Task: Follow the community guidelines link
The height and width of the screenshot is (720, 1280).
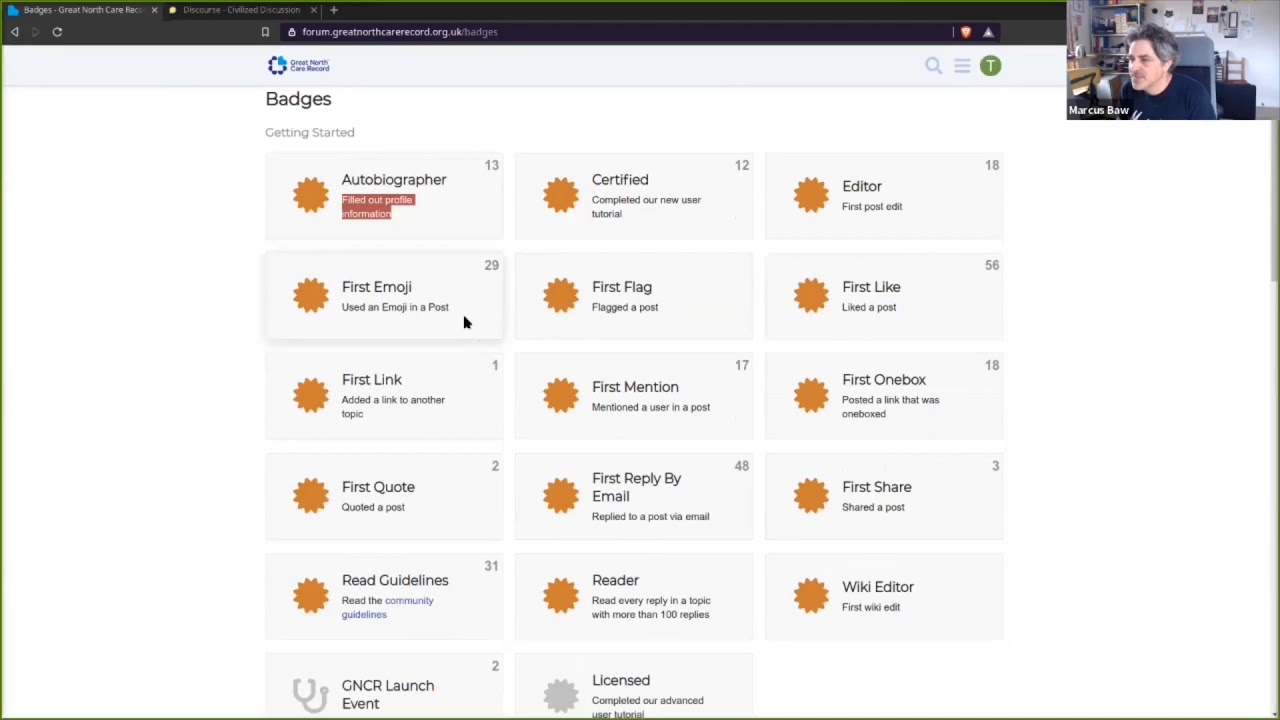Action: 408,601
